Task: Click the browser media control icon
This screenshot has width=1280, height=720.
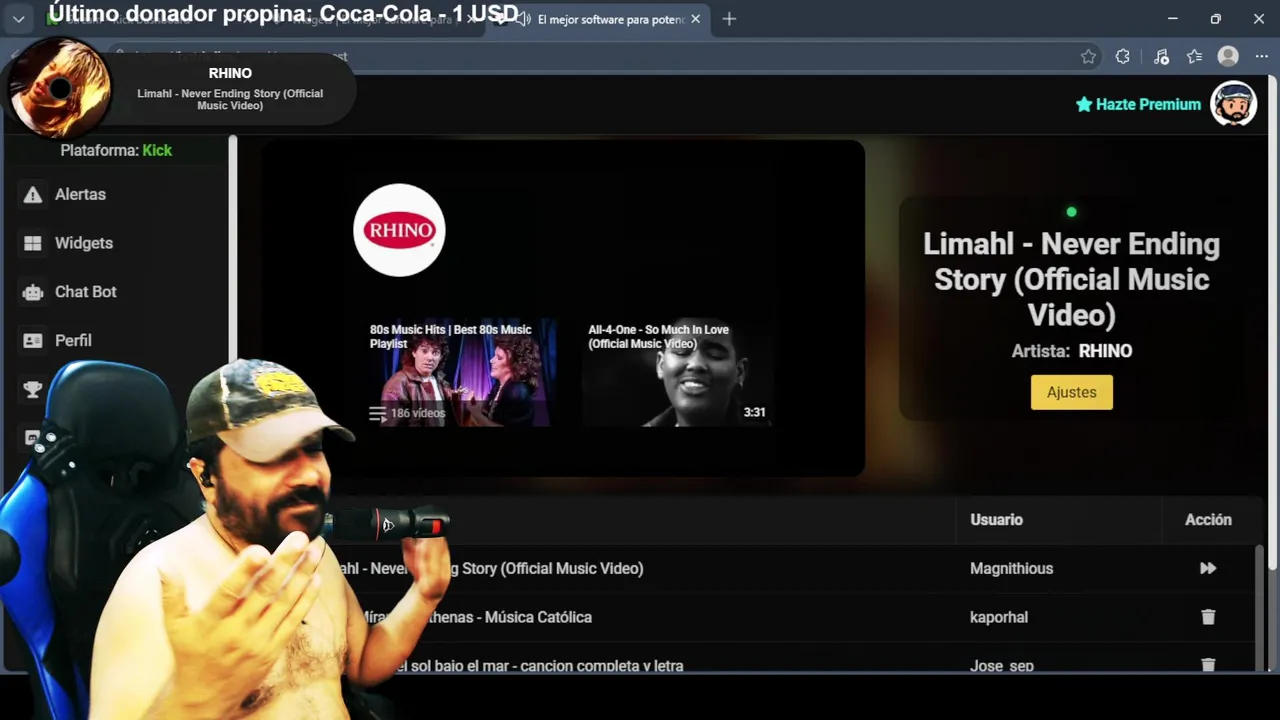Action: coord(1160,57)
